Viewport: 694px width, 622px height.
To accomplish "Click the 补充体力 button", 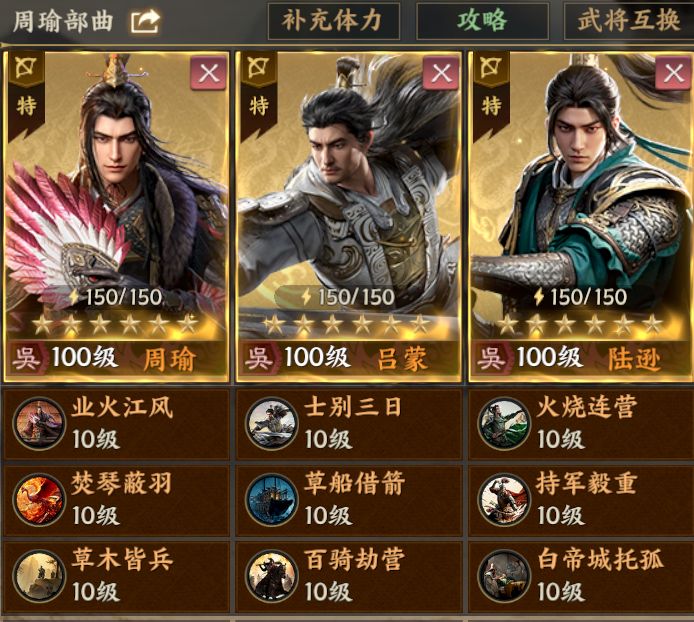I will (334, 20).
